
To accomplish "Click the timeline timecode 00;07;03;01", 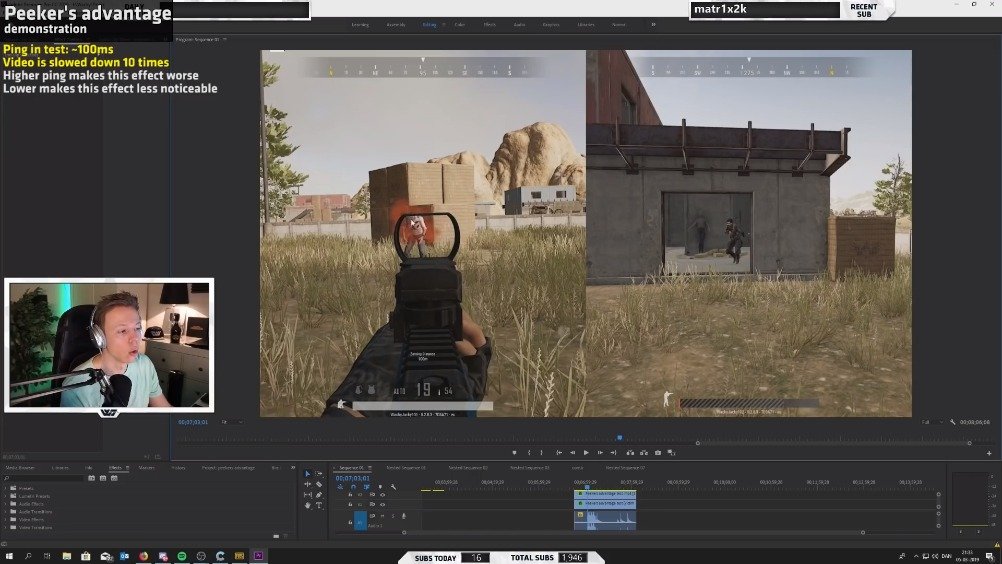I will click(352, 478).
